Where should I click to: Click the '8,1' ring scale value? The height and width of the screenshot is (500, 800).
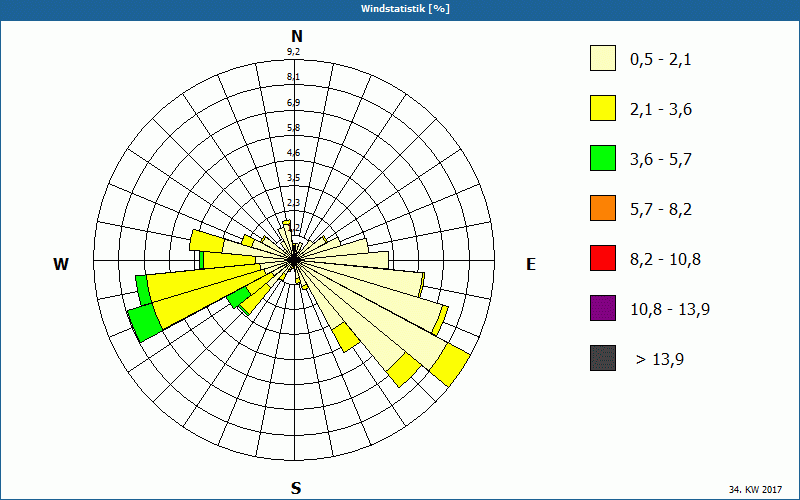pyautogui.click(x=293, y=77)
